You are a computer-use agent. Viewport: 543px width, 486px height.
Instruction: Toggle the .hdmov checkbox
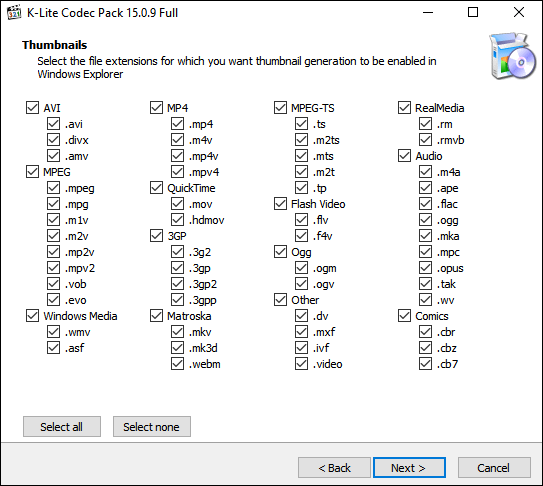(177, 220)
